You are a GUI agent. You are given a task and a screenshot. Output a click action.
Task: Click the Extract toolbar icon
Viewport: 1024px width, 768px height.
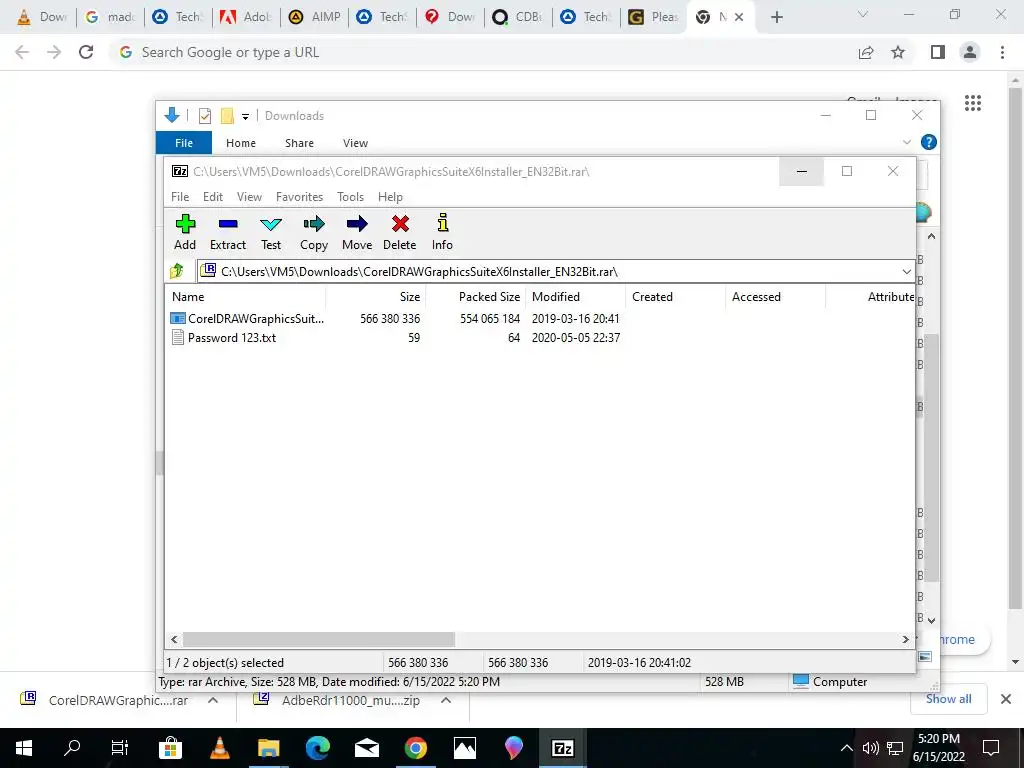[228, 232]
